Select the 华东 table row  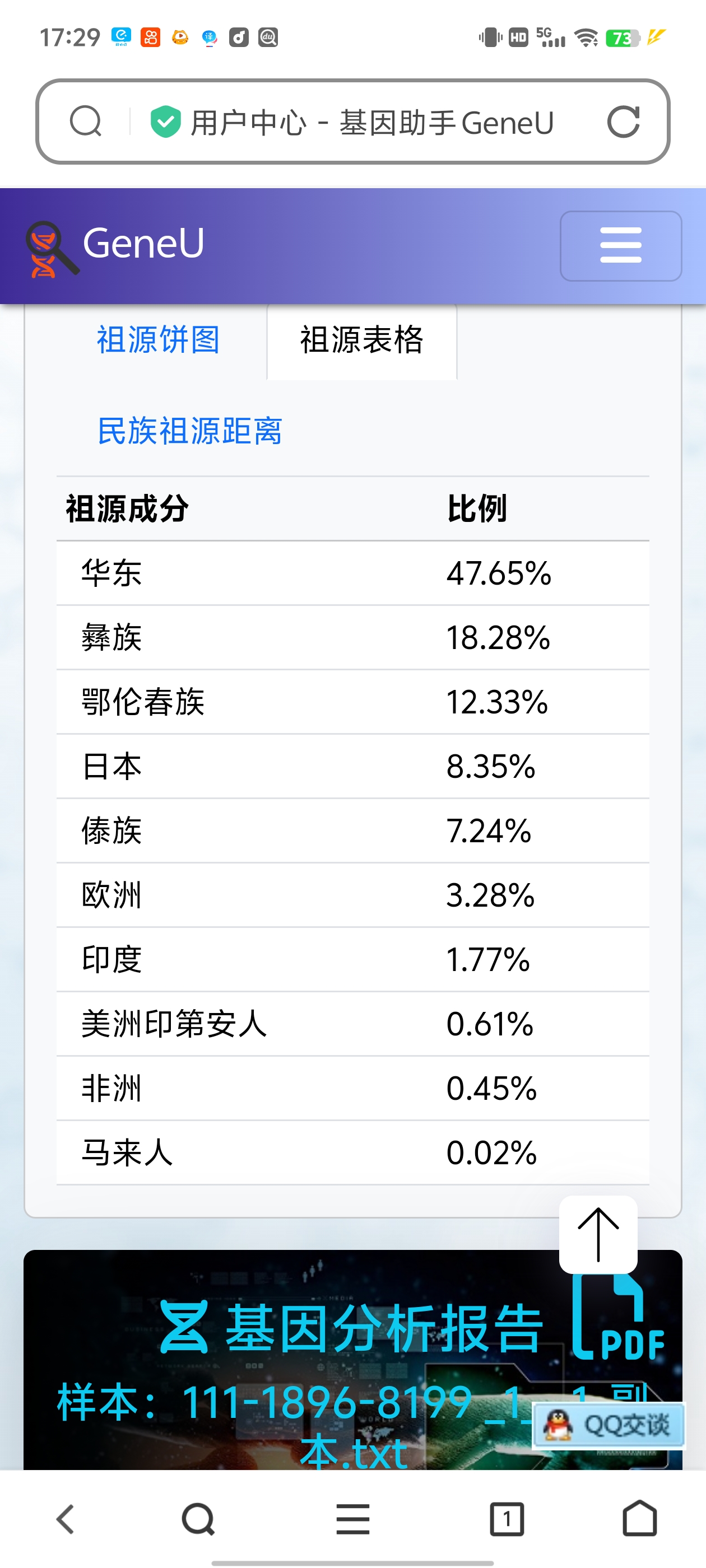tap(352, 573)
